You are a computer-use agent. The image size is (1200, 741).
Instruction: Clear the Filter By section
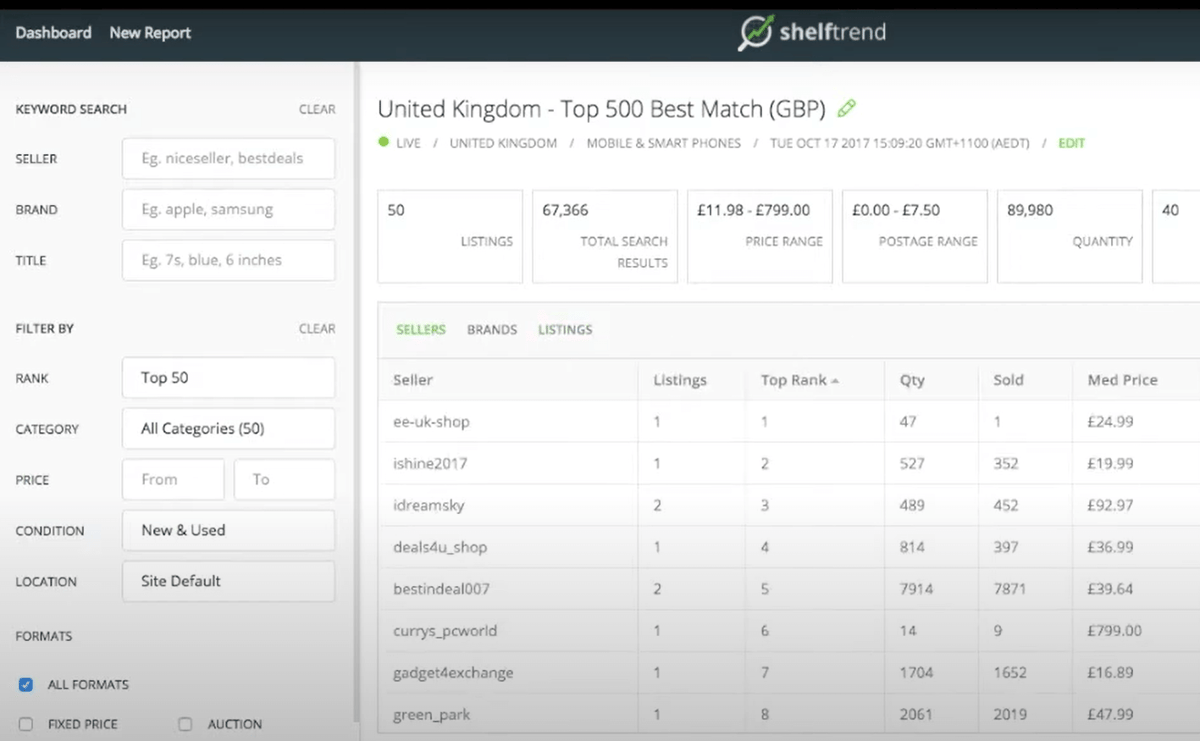317,329
